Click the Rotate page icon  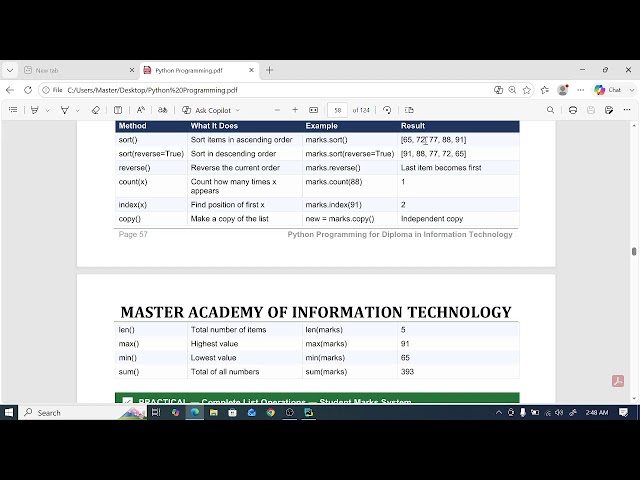pyautogui.click(x=387, y=110)
